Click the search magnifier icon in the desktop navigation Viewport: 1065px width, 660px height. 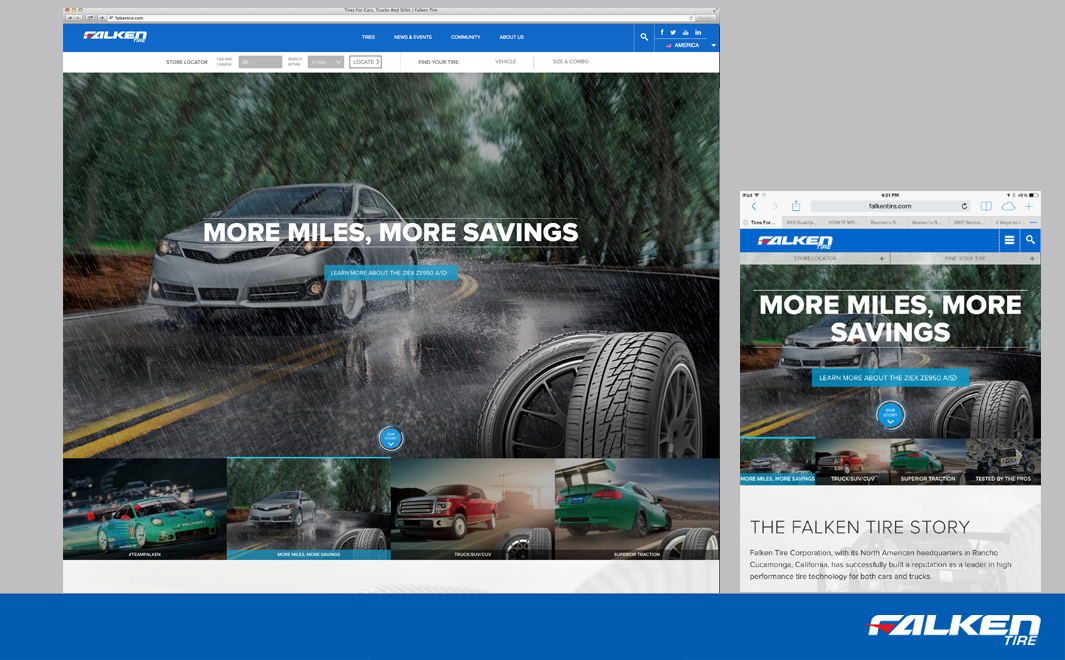pyautogui.click(x=644, y=37)
